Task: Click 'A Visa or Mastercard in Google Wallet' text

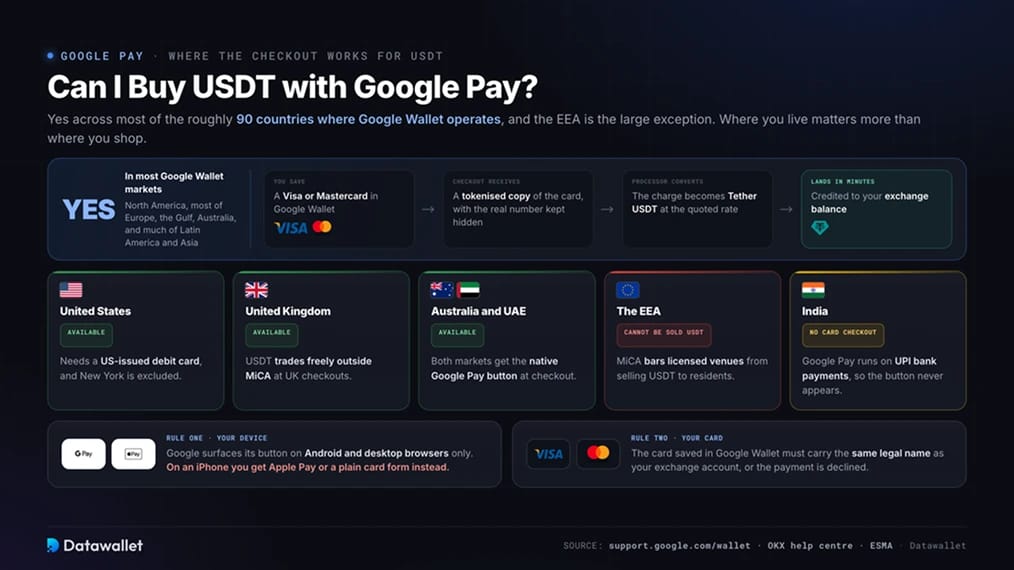Action: click(x=325, y=203)
